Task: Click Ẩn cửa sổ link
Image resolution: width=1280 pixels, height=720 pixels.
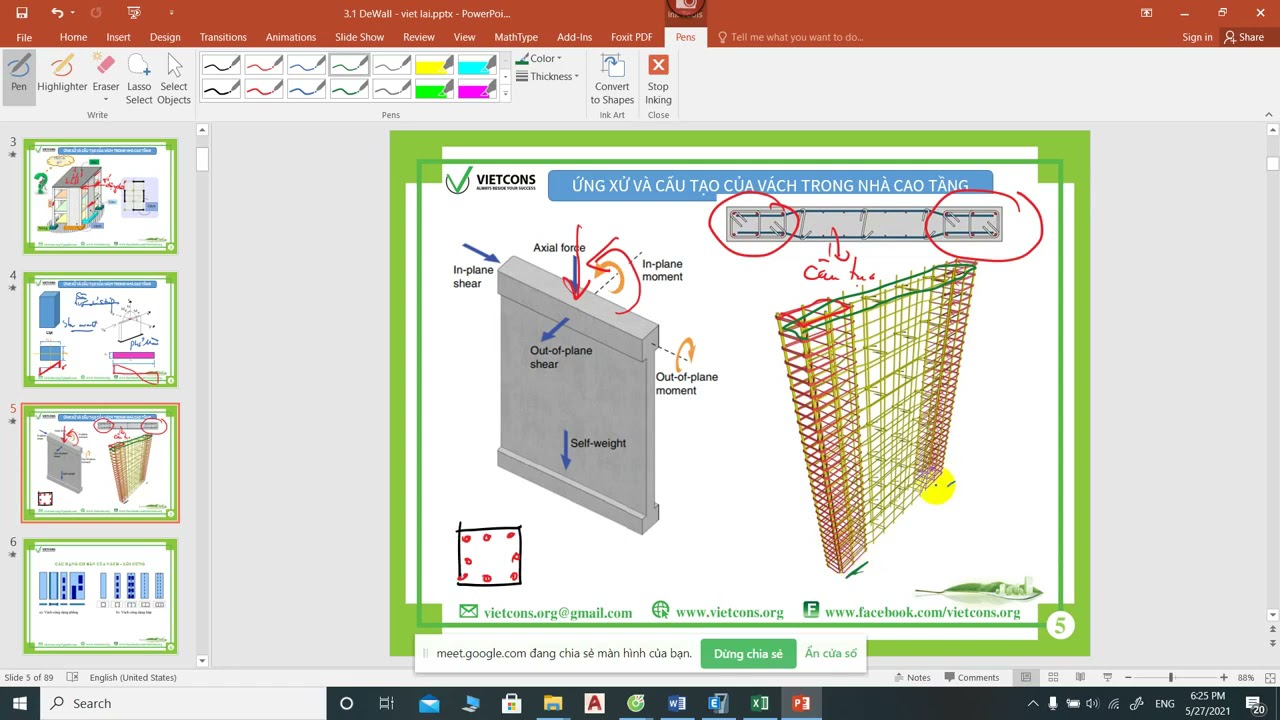Action: [x=831, y=654]
